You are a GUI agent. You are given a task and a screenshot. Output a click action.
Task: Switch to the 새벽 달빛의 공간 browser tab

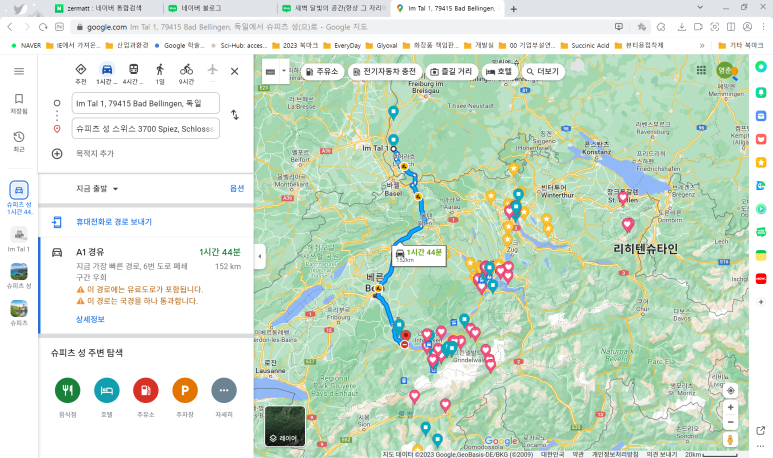pos(334,8)
